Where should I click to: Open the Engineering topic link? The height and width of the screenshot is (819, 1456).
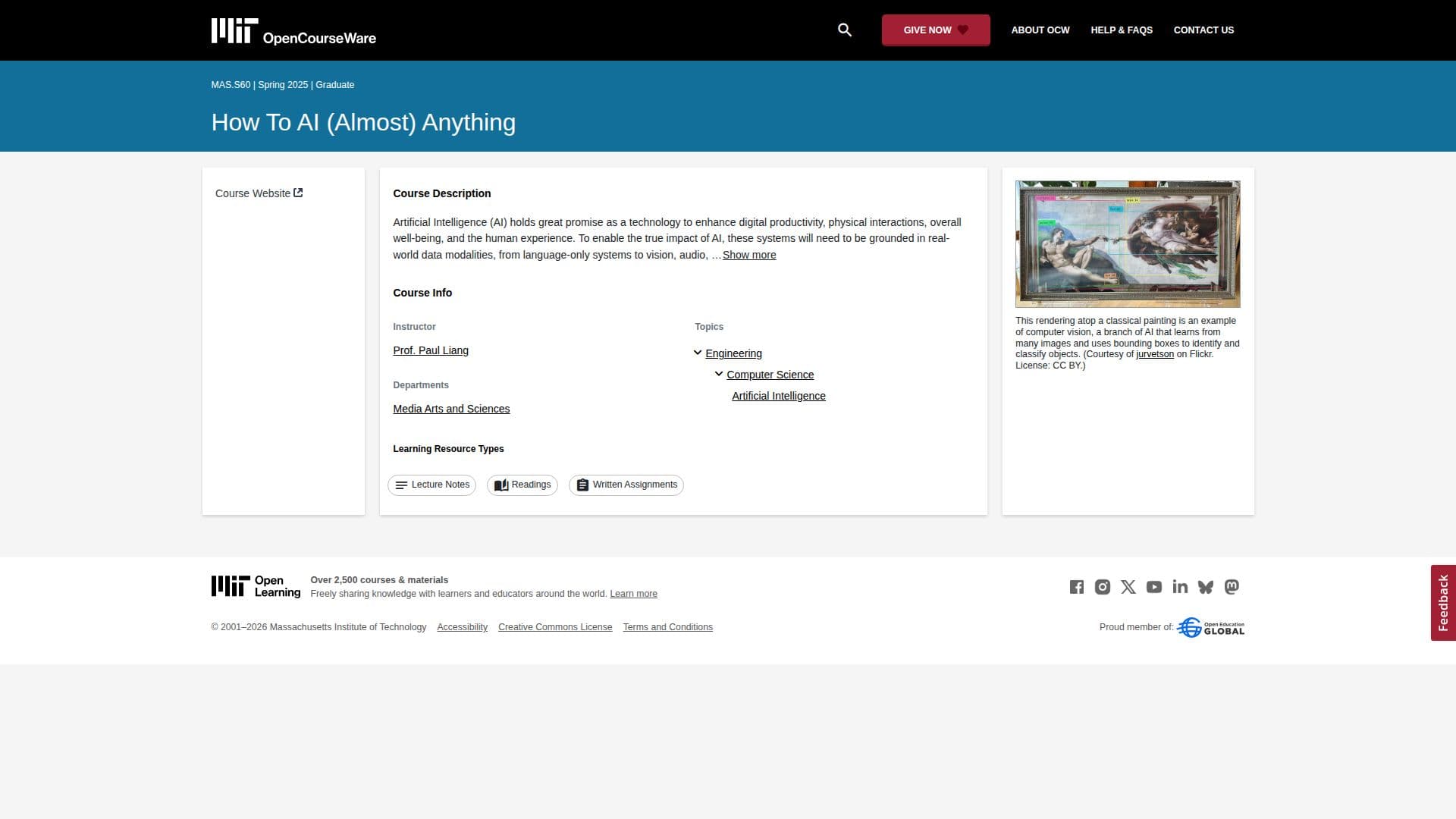click(x=733, y=353)
